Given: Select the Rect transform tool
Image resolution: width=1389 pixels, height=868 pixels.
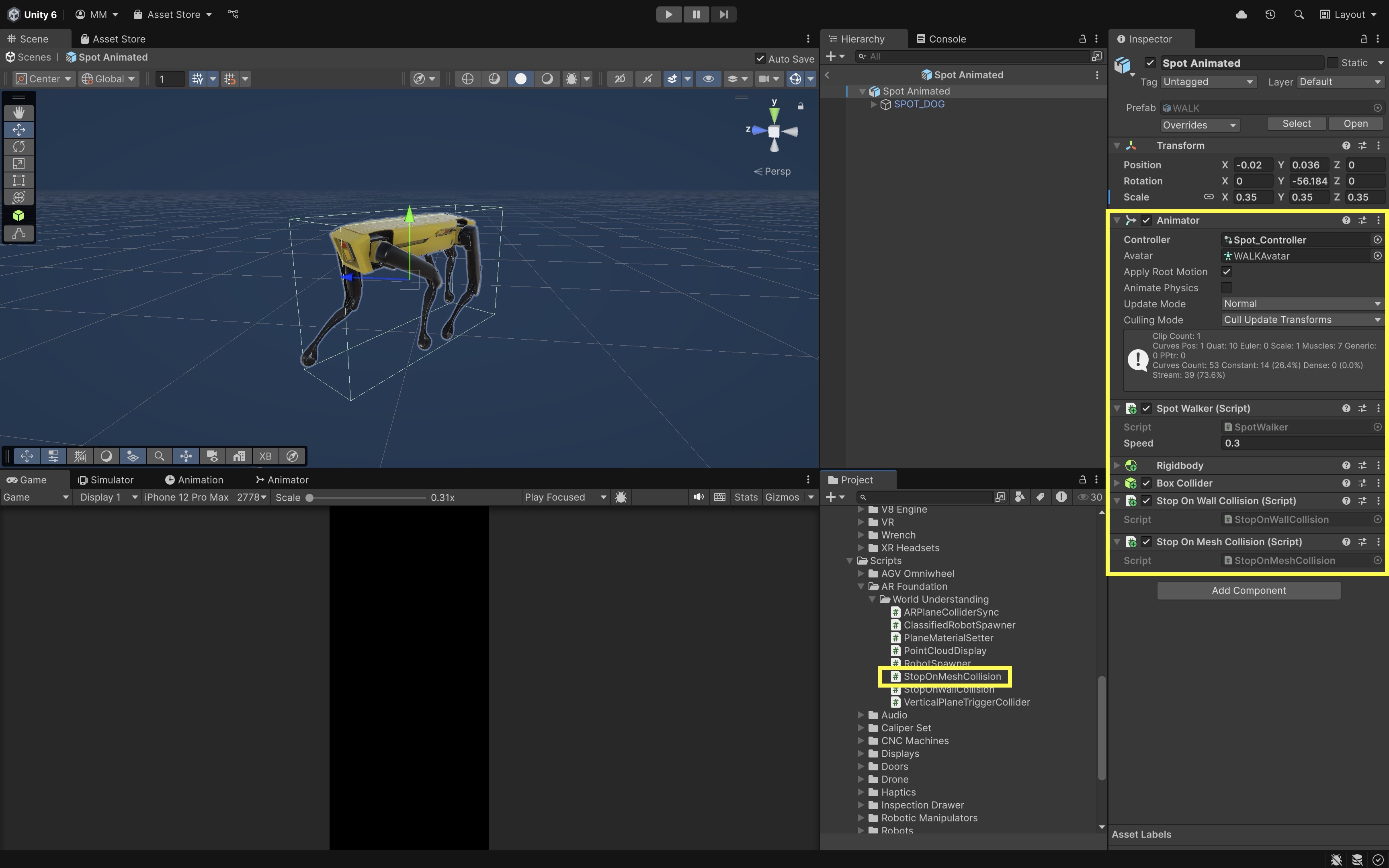Looking at the screenshot, I should (18, 180).
